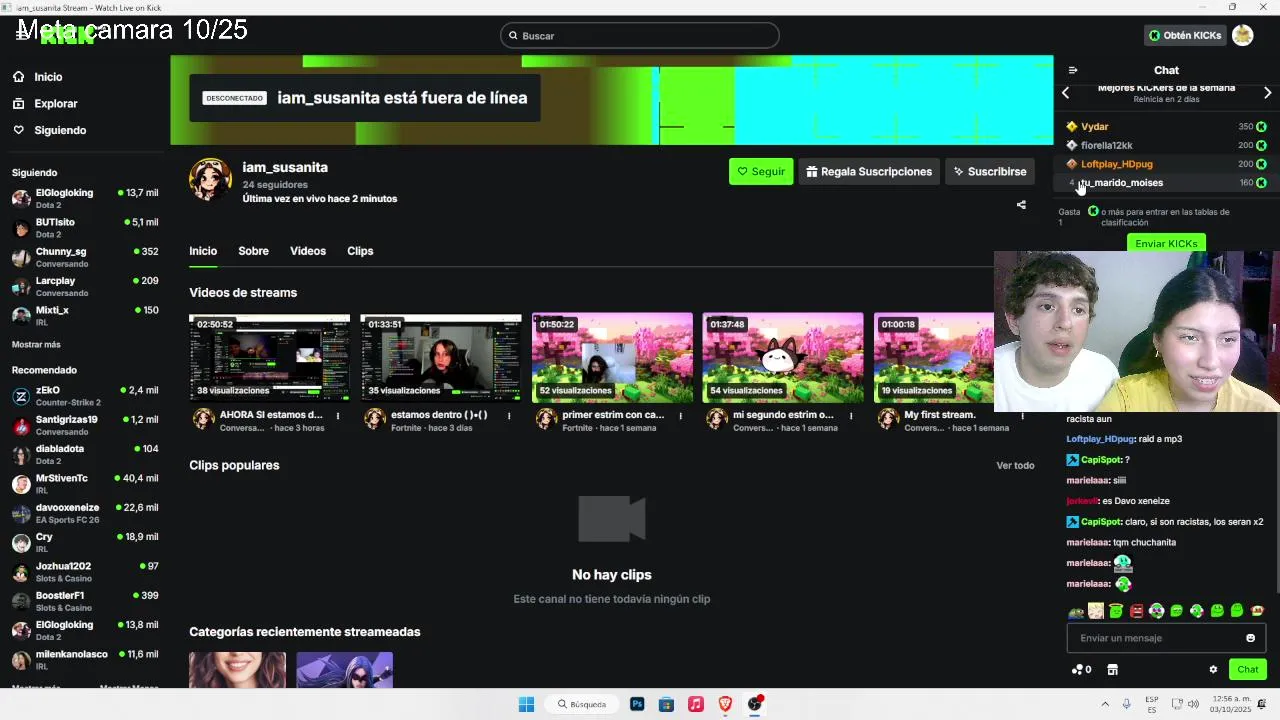Open Brave browser from the taskbar
The image size is (1280, 720).
(x=725, y=704)
